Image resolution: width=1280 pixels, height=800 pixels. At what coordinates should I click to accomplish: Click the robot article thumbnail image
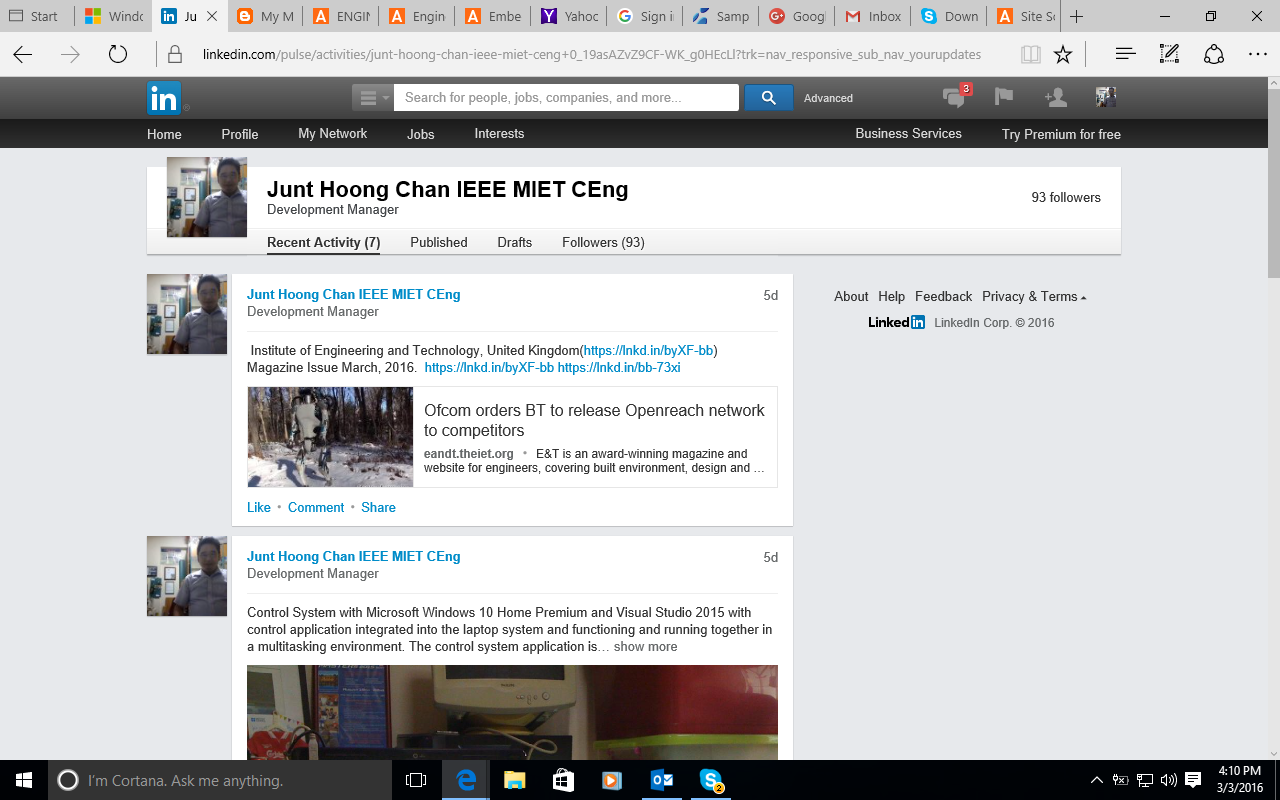[x=330, y=437]
